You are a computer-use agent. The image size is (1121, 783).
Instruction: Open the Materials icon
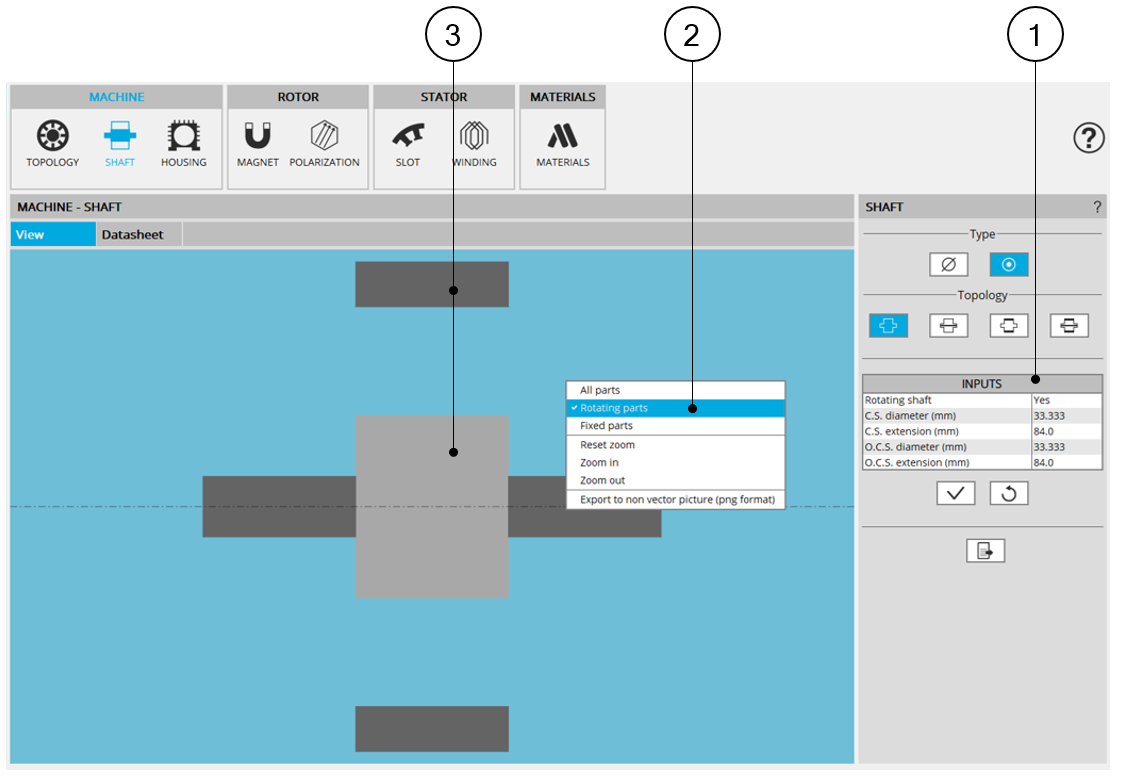click(562, 137)
